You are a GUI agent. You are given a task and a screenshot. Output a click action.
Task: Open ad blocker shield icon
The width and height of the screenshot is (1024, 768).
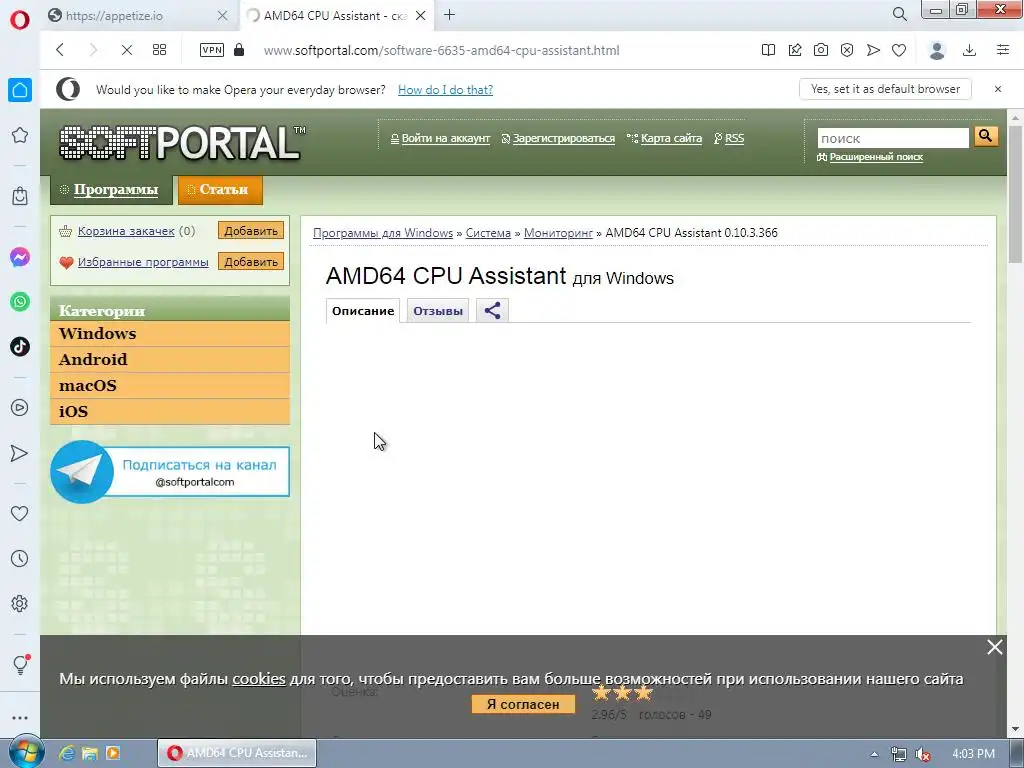tap(847, 50)
